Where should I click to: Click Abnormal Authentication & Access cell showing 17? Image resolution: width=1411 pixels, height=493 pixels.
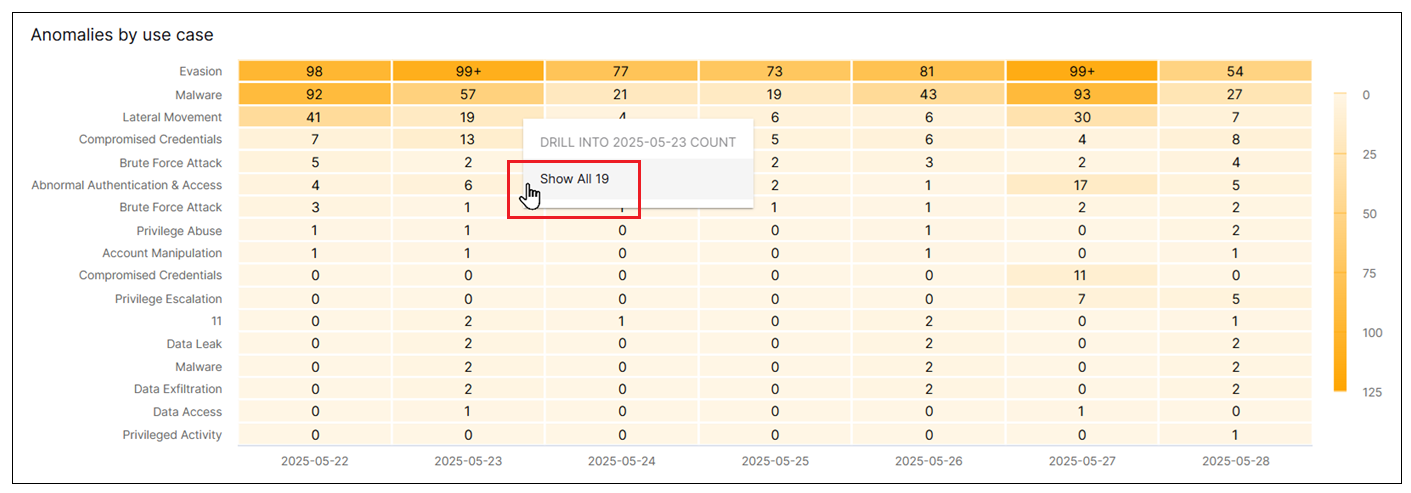pos(1082,185)
